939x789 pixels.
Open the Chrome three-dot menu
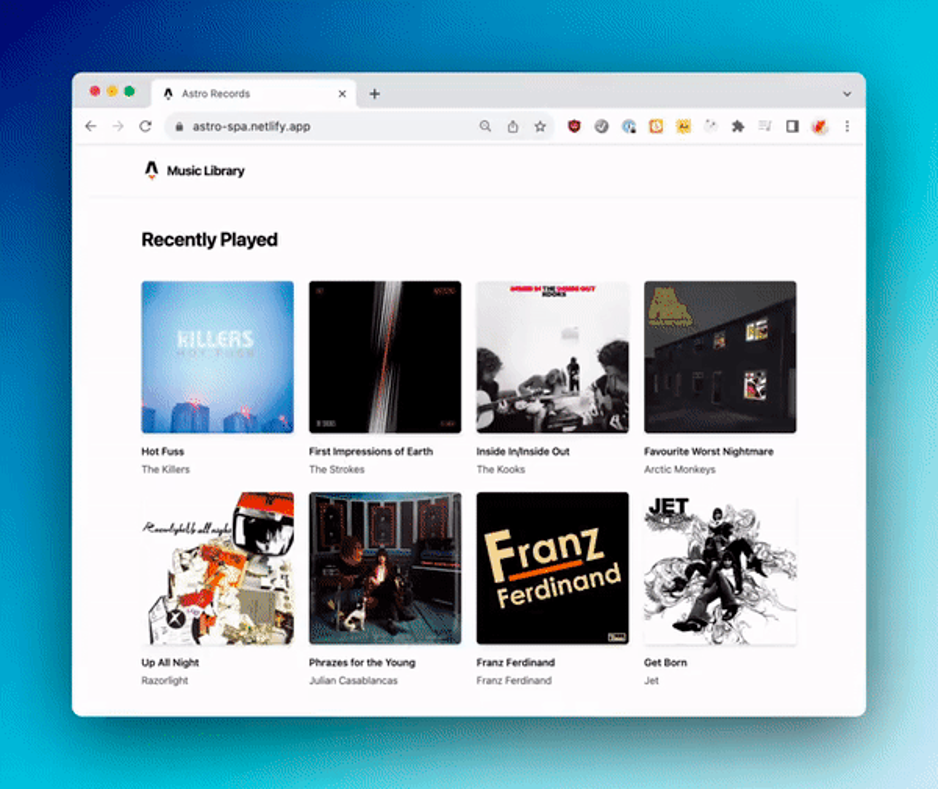[847, 126]
